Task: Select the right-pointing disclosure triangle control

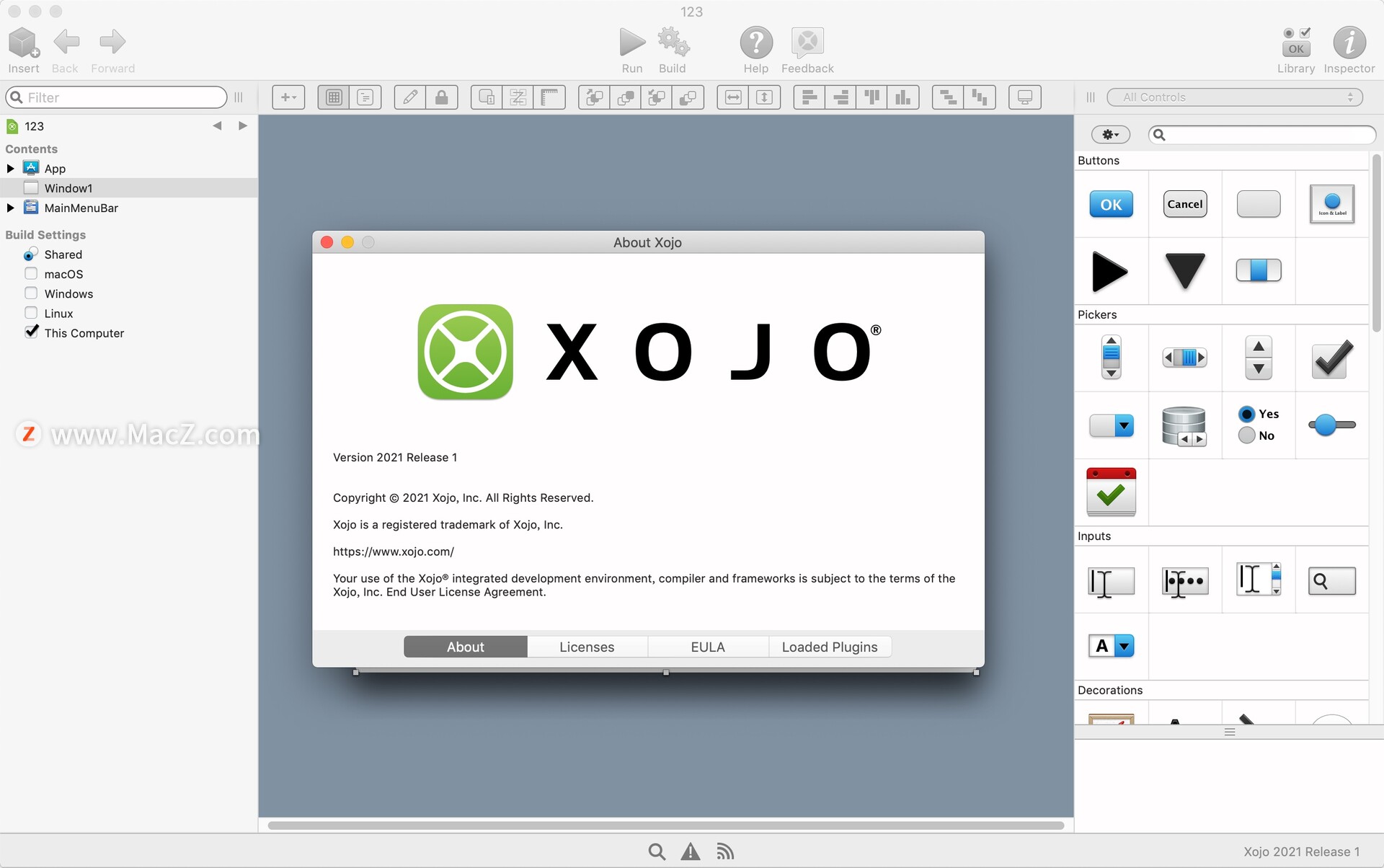Action: click(x=1110, y=272)
